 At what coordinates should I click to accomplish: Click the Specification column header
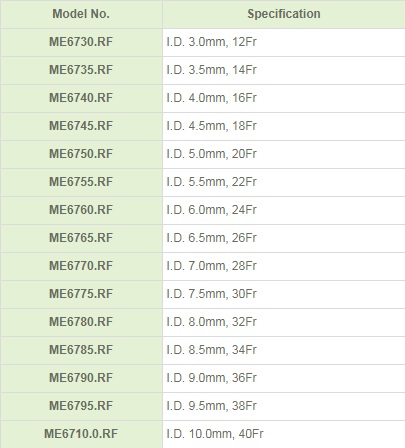tap(284, 14)
